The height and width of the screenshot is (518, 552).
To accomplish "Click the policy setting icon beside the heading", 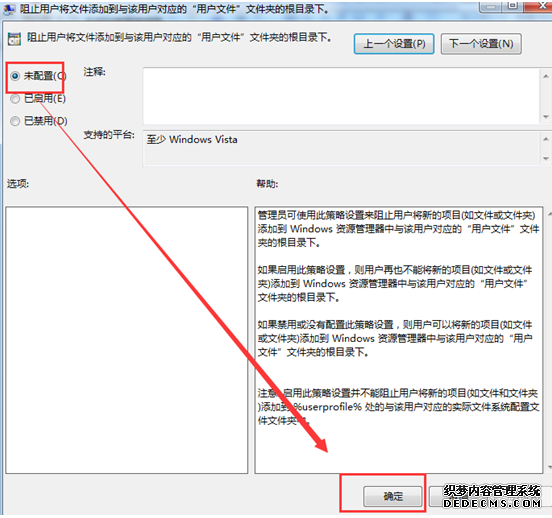I will [x=14, y=39].
